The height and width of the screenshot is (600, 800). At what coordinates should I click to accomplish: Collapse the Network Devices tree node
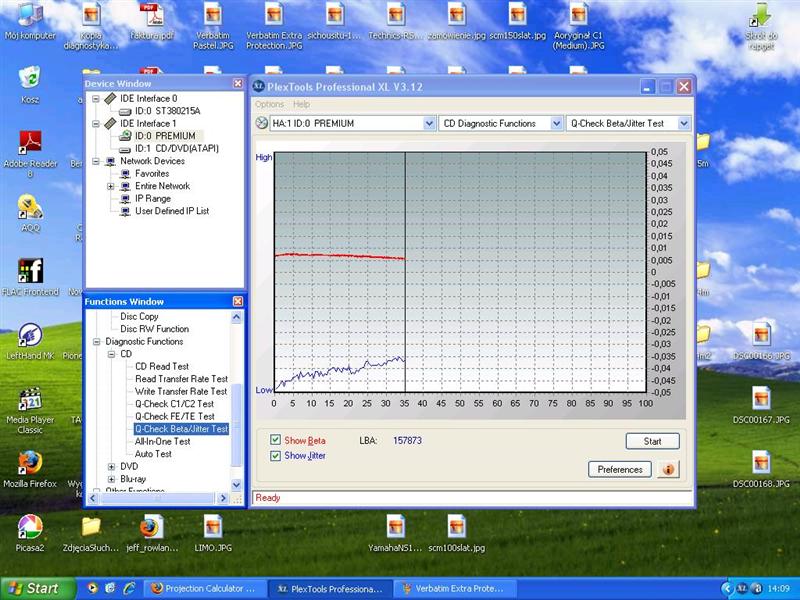pos(96,161)
